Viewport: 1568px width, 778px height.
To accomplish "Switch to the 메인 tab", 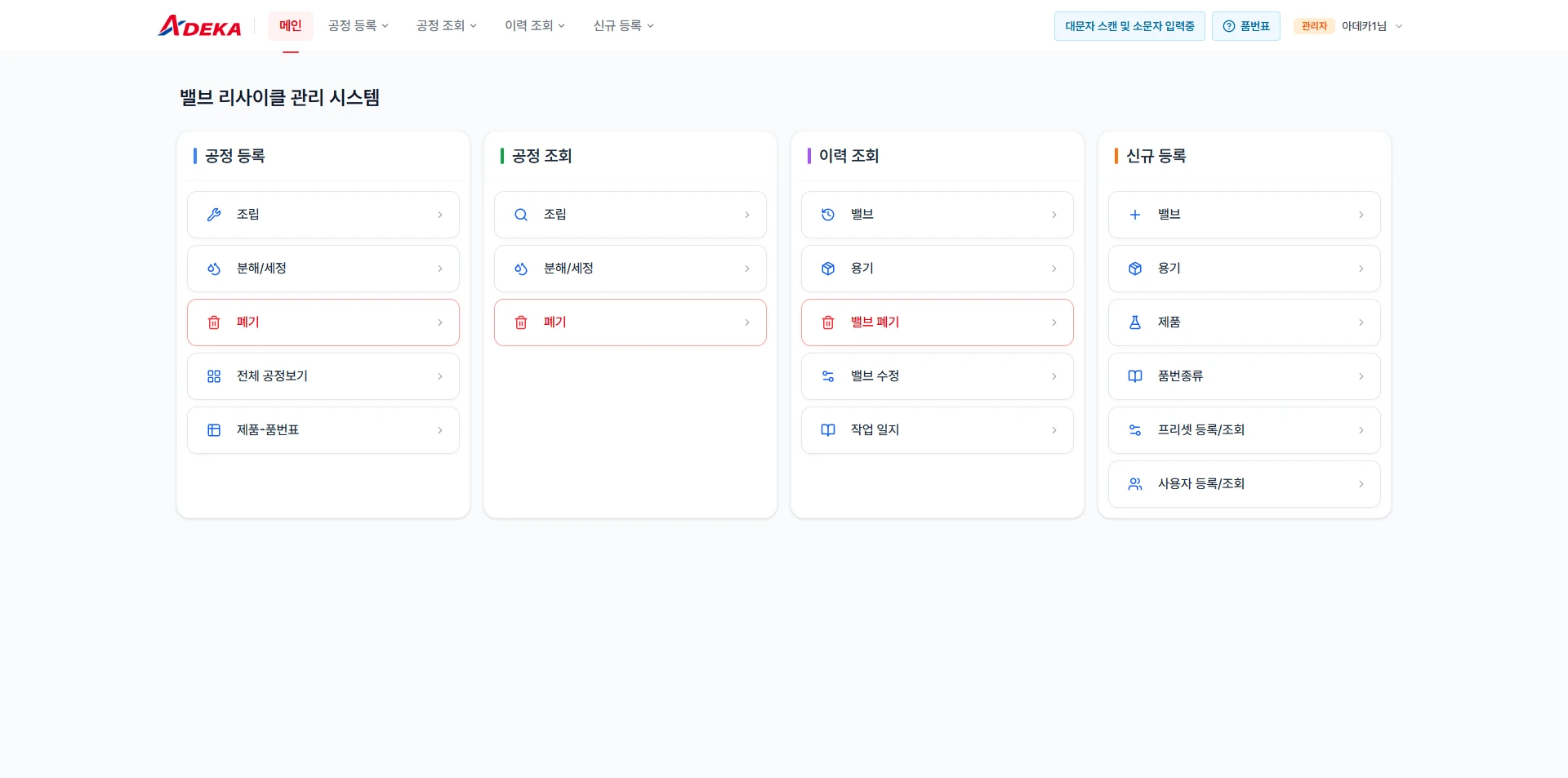I will [291, 26].
